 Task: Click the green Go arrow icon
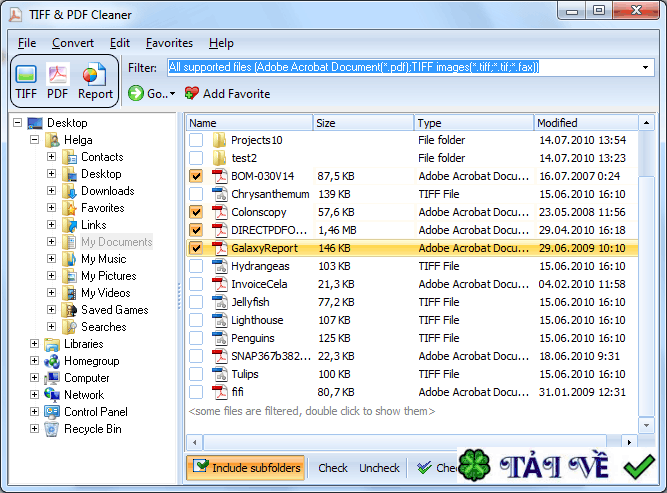(x=136, y=93)
